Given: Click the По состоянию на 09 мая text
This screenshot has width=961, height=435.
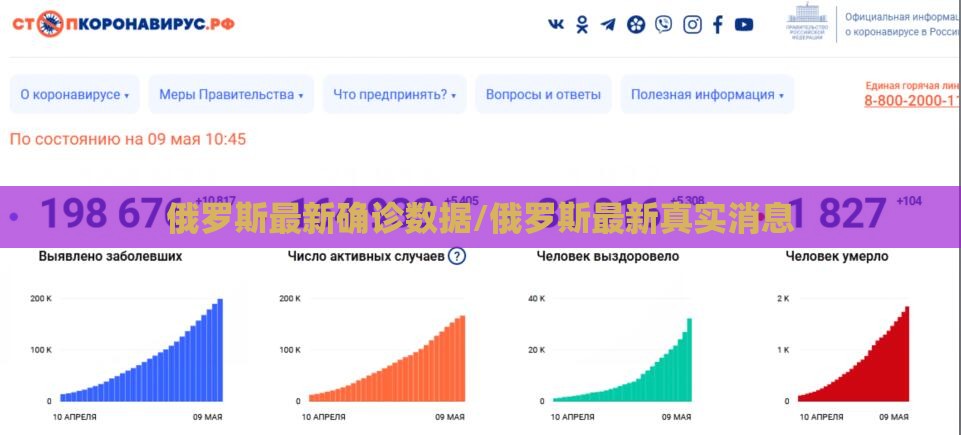Looking at the screenshot, I should point(127,139).
